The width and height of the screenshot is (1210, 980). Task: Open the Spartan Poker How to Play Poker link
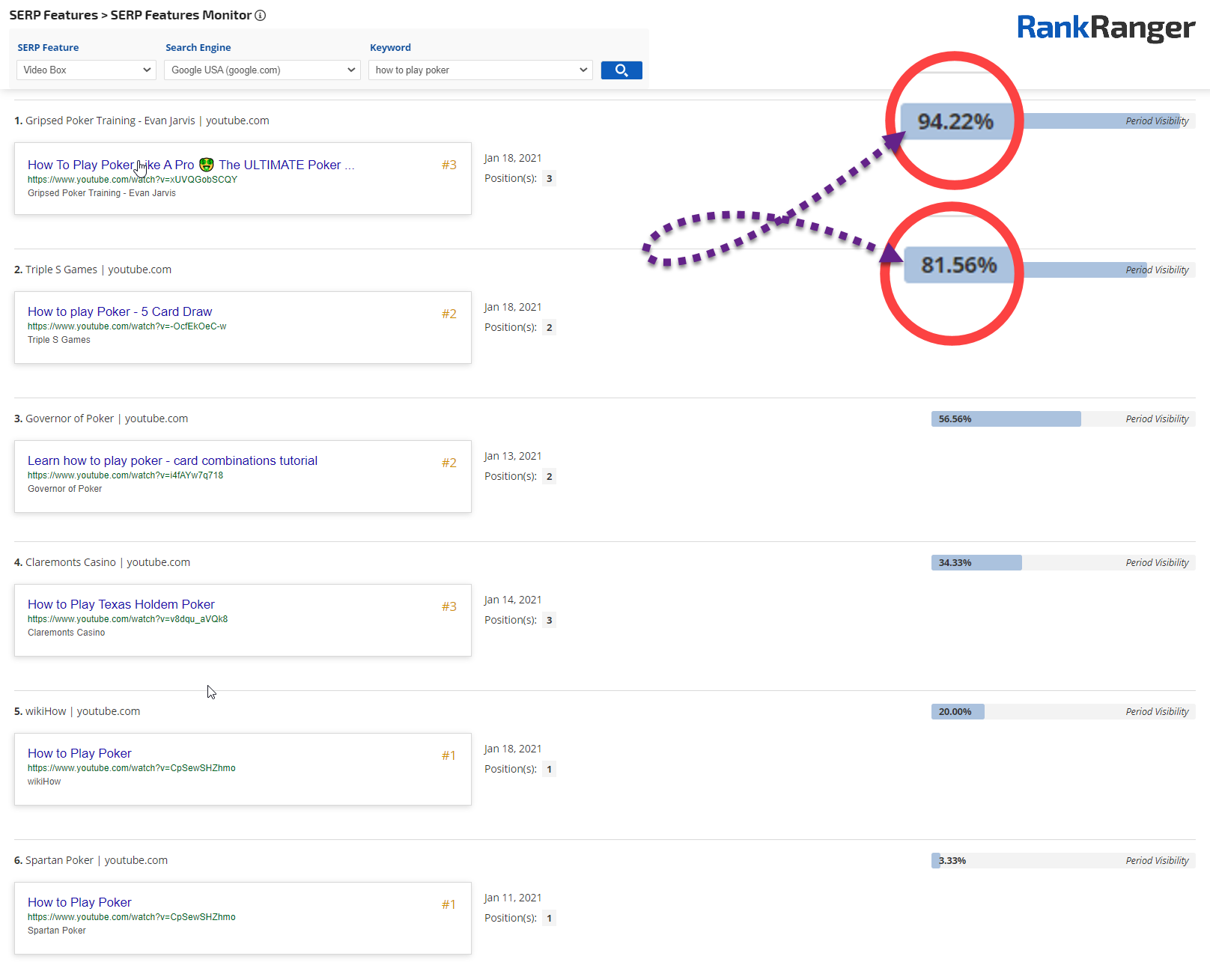click(x=79, y=902)
